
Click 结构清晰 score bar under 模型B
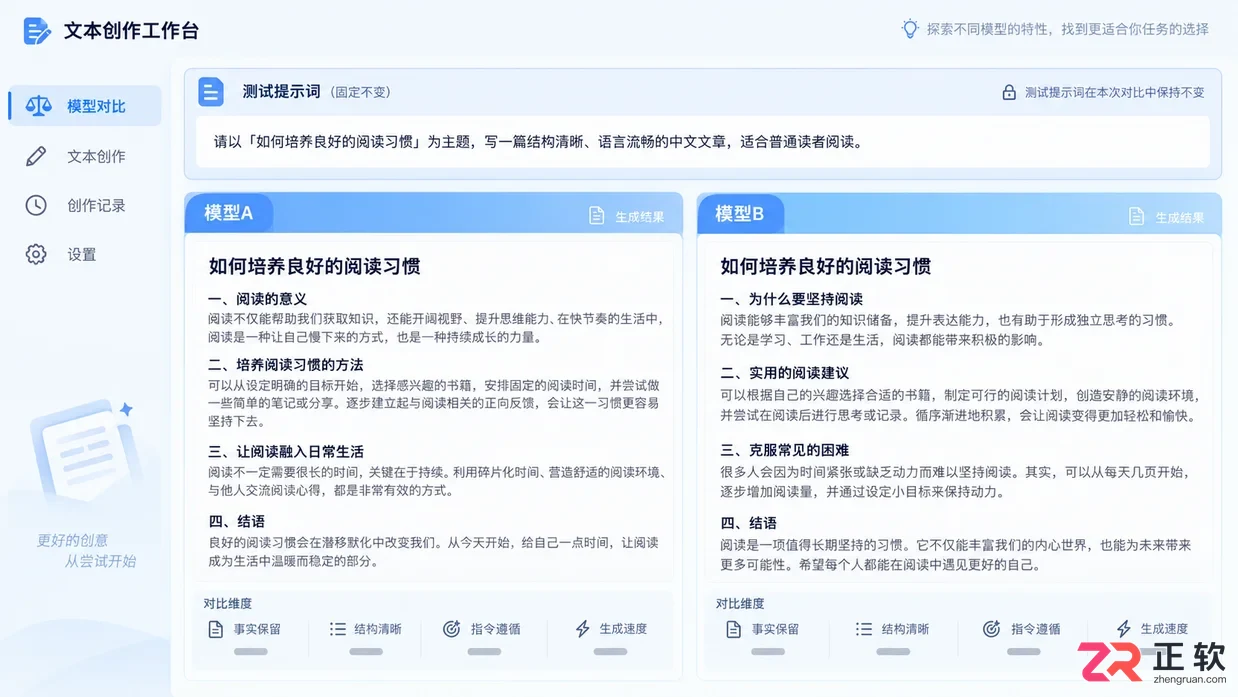tap(893, 651)
